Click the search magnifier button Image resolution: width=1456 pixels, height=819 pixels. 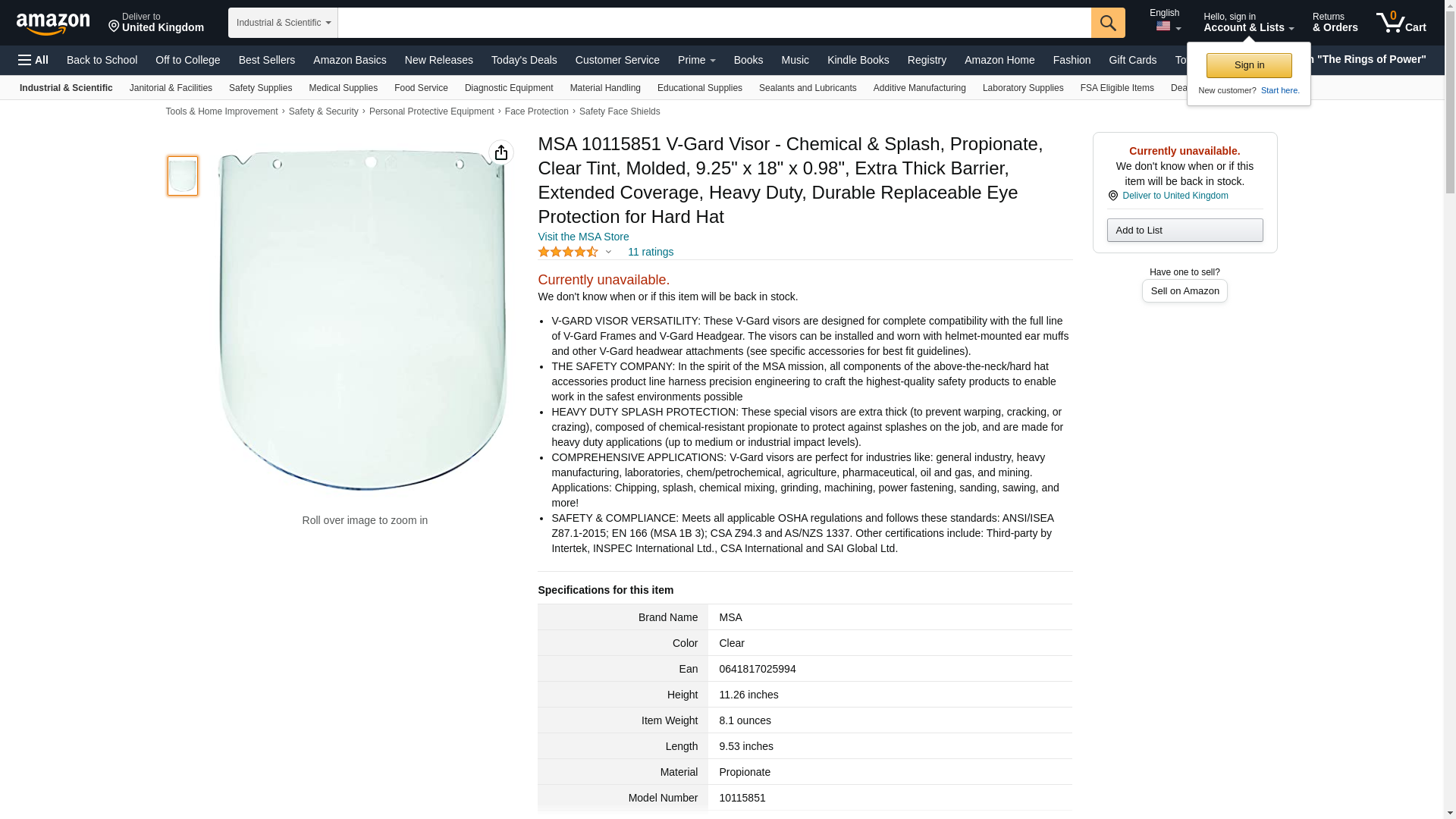1108,23
